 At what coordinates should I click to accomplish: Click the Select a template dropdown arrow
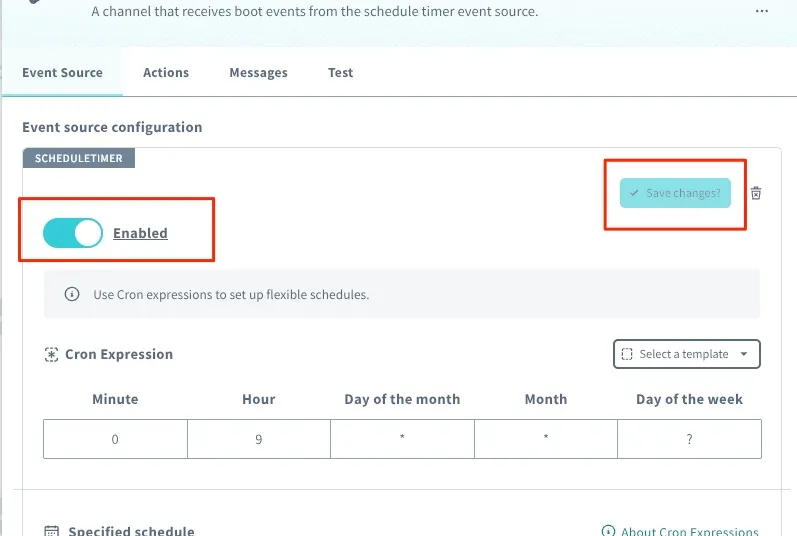pos(744,354)
